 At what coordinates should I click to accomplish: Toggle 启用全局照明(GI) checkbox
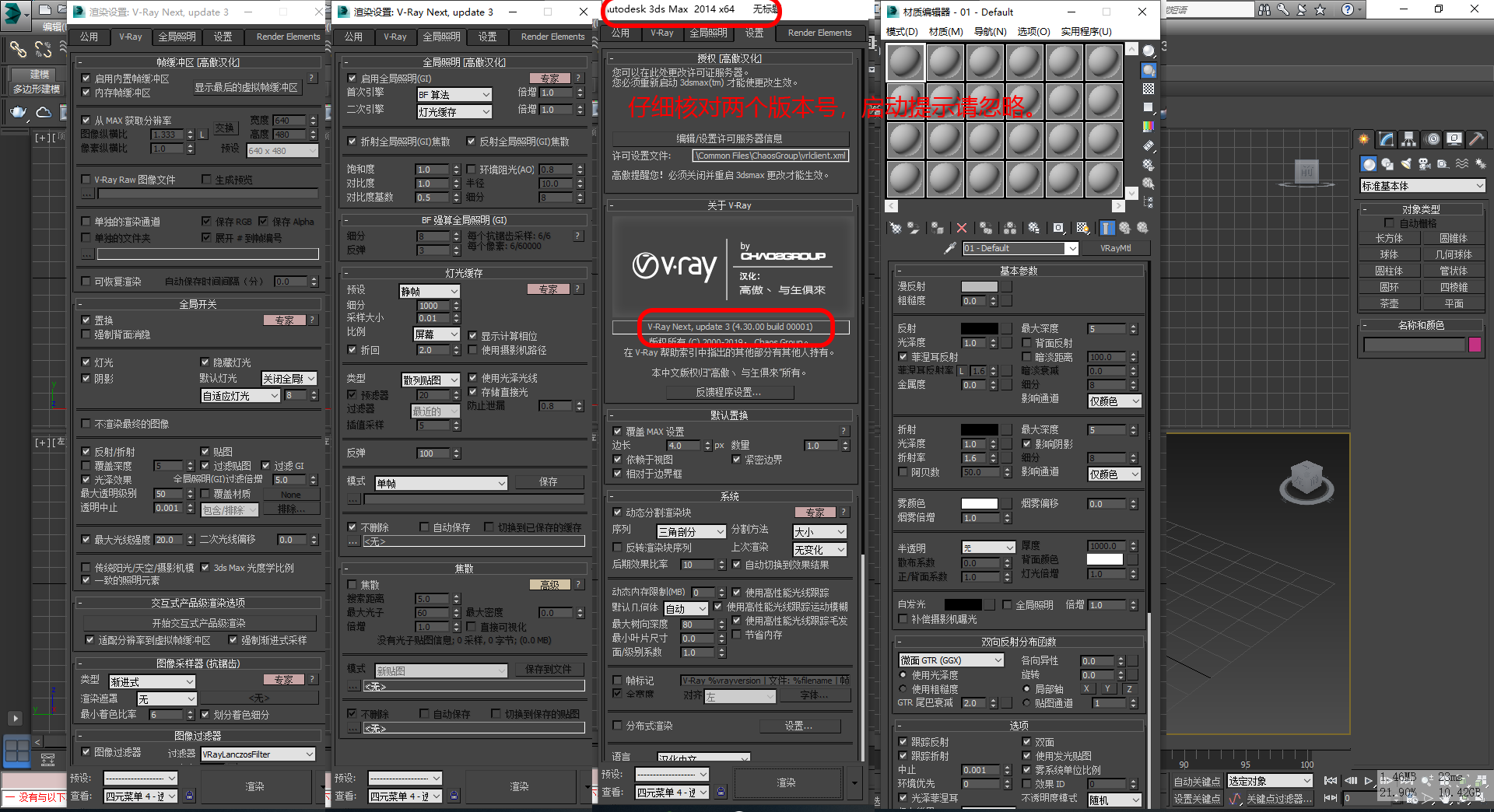352,79
